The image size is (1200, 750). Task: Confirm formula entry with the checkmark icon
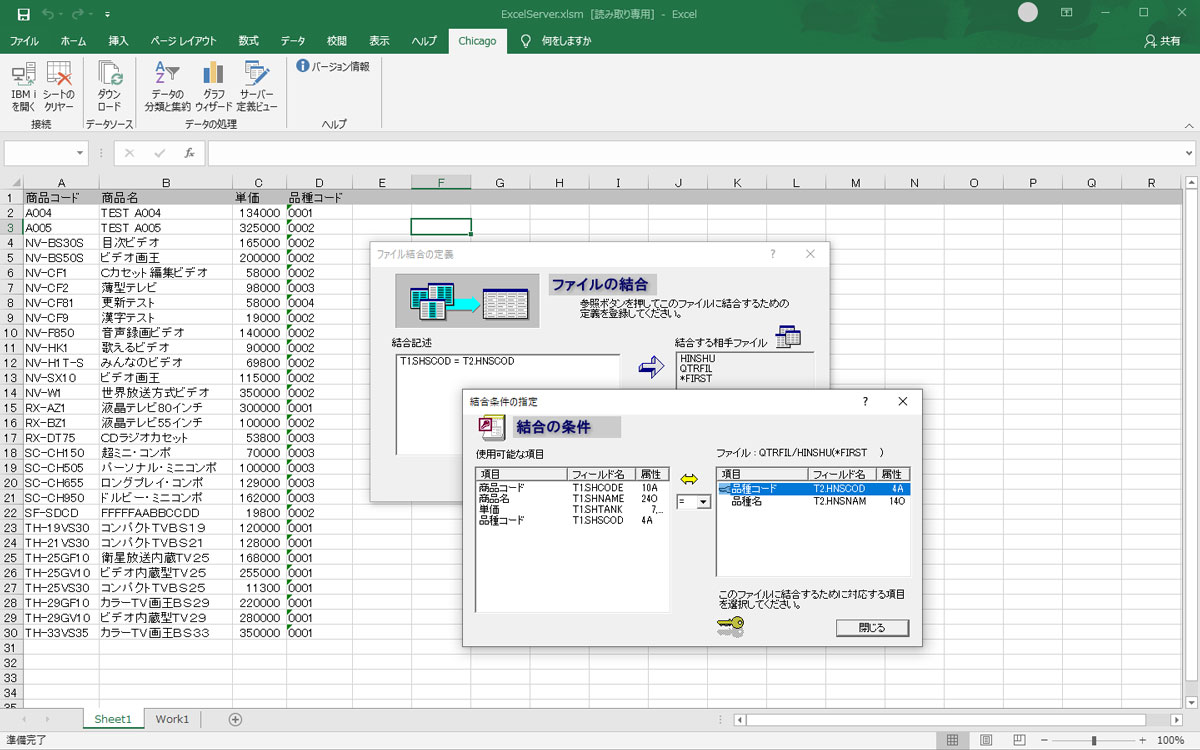pyautogui.click(x=159, y=153)
